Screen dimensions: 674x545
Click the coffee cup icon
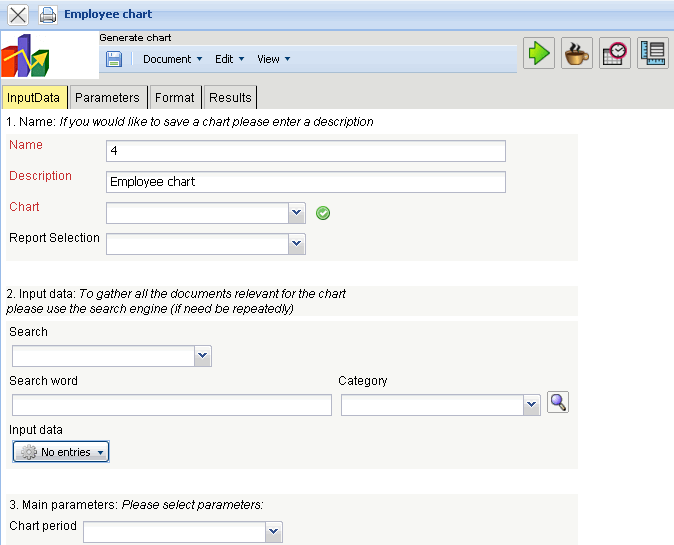pos(577,53)
